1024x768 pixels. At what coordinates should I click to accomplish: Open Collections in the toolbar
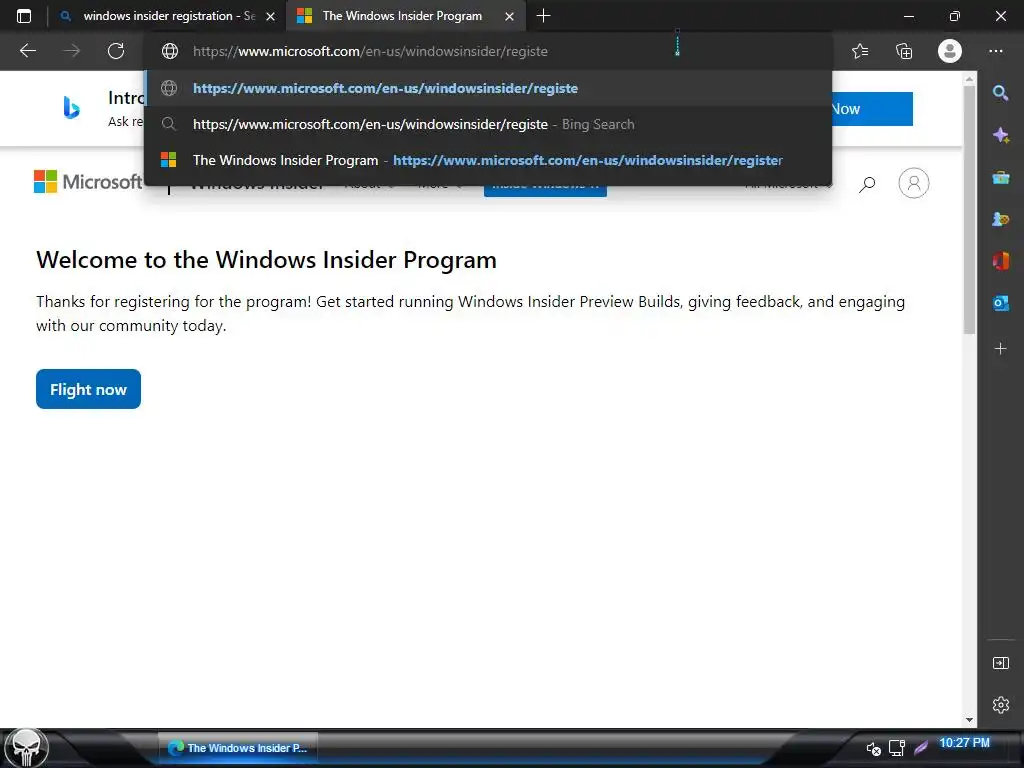click(x=904, y=51)
